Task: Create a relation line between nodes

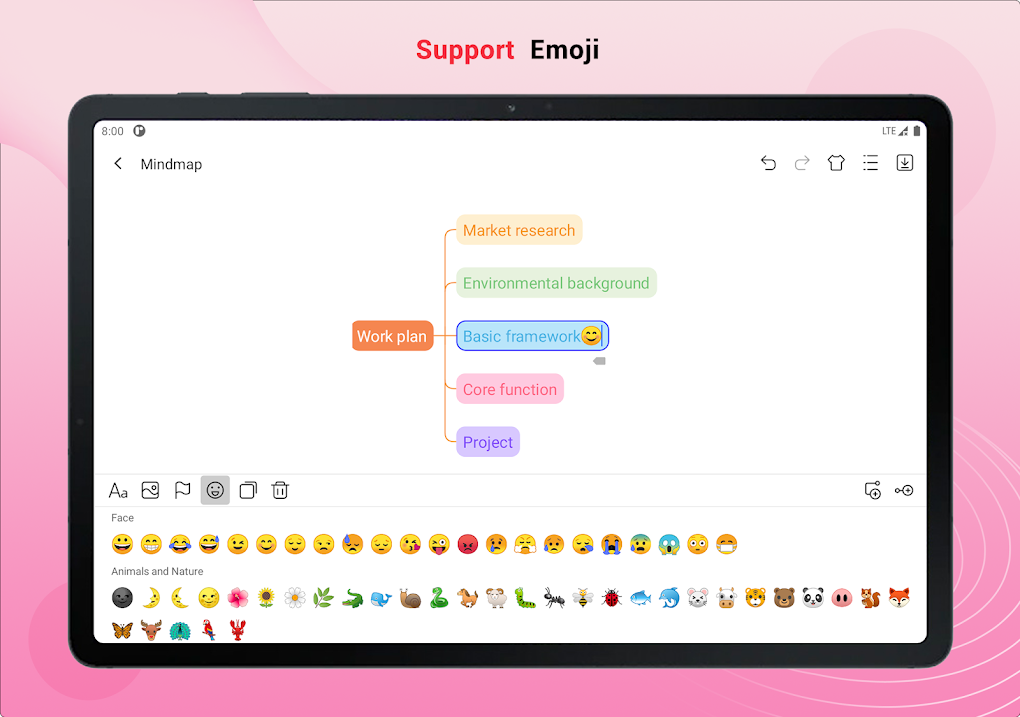Action: point(905,490)
